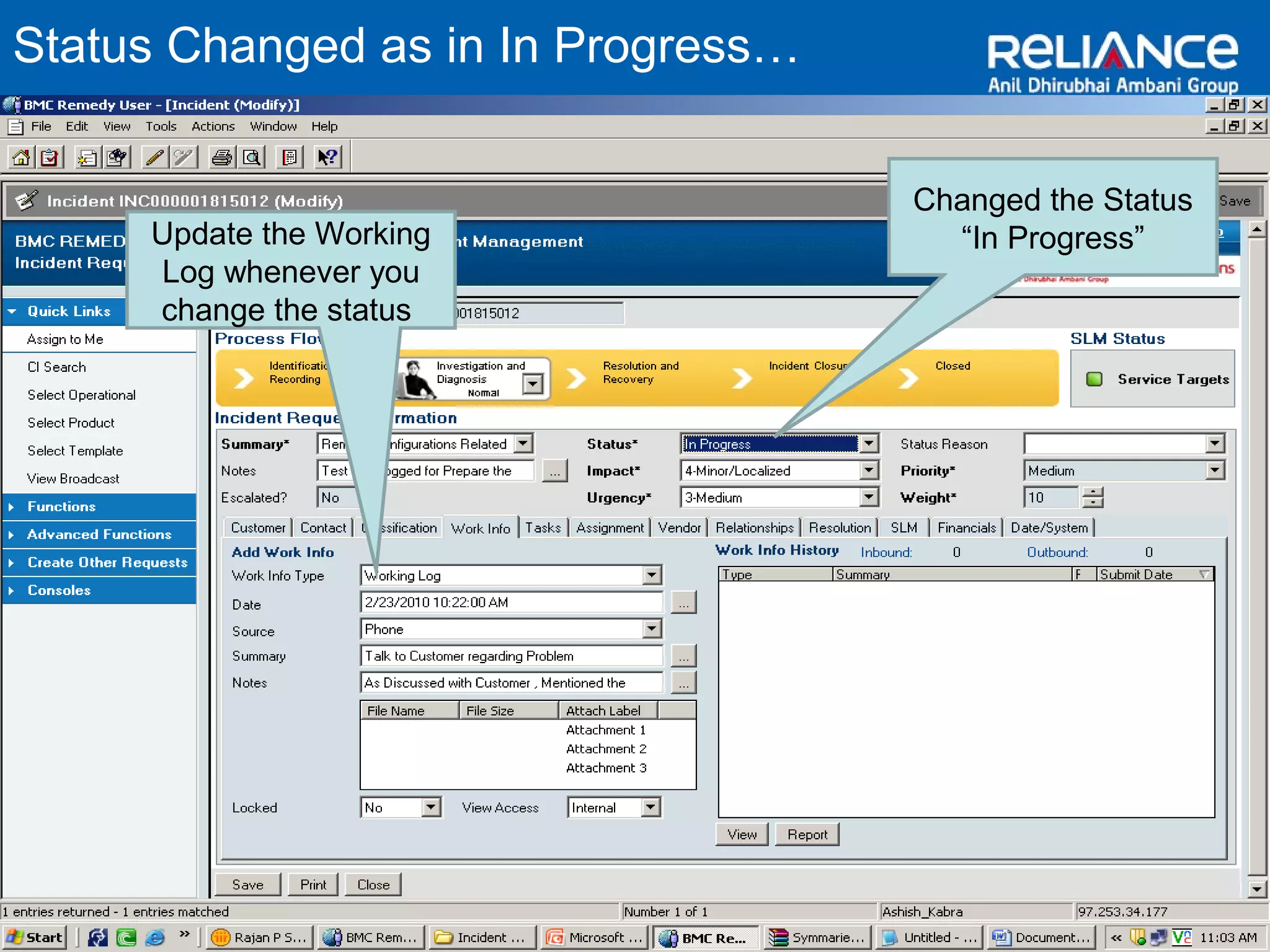Open the Status dropdown showing In Progress
Screen dimensions: 1270x952
click(869, 444)
